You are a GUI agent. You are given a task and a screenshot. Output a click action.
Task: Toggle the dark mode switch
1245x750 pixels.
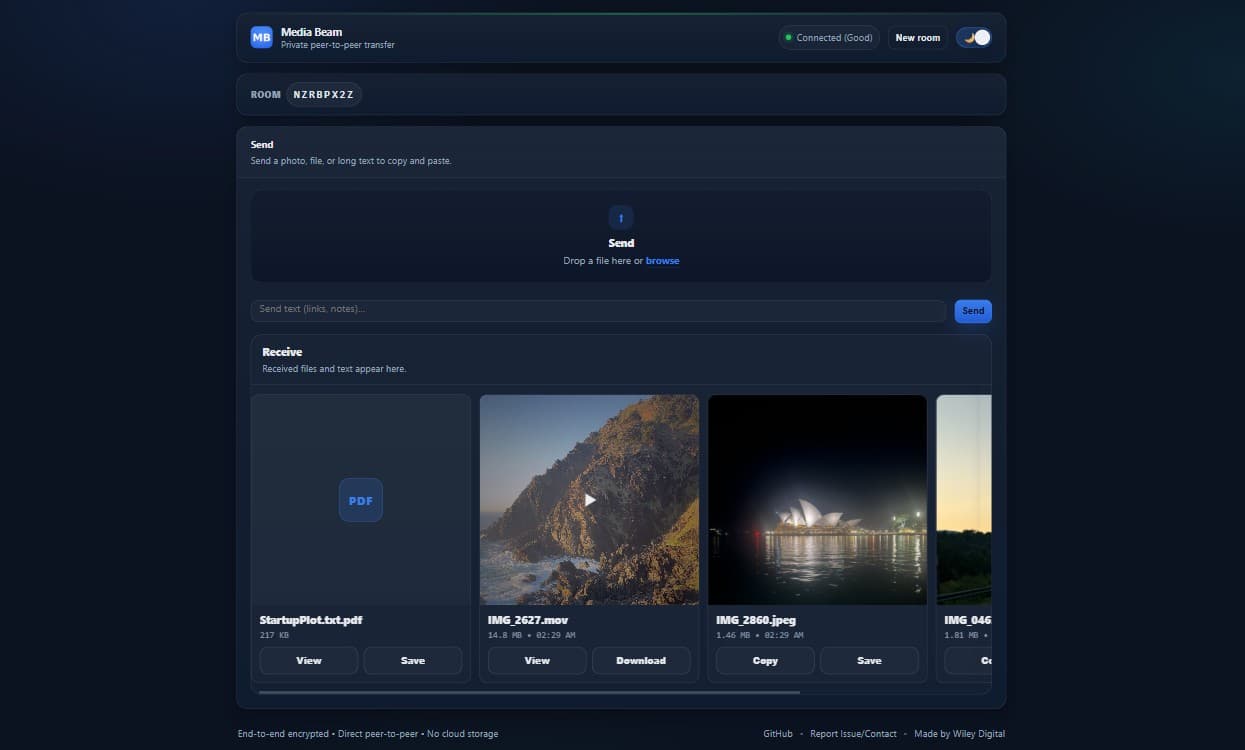pyautogui.click(x=972, y=36)
